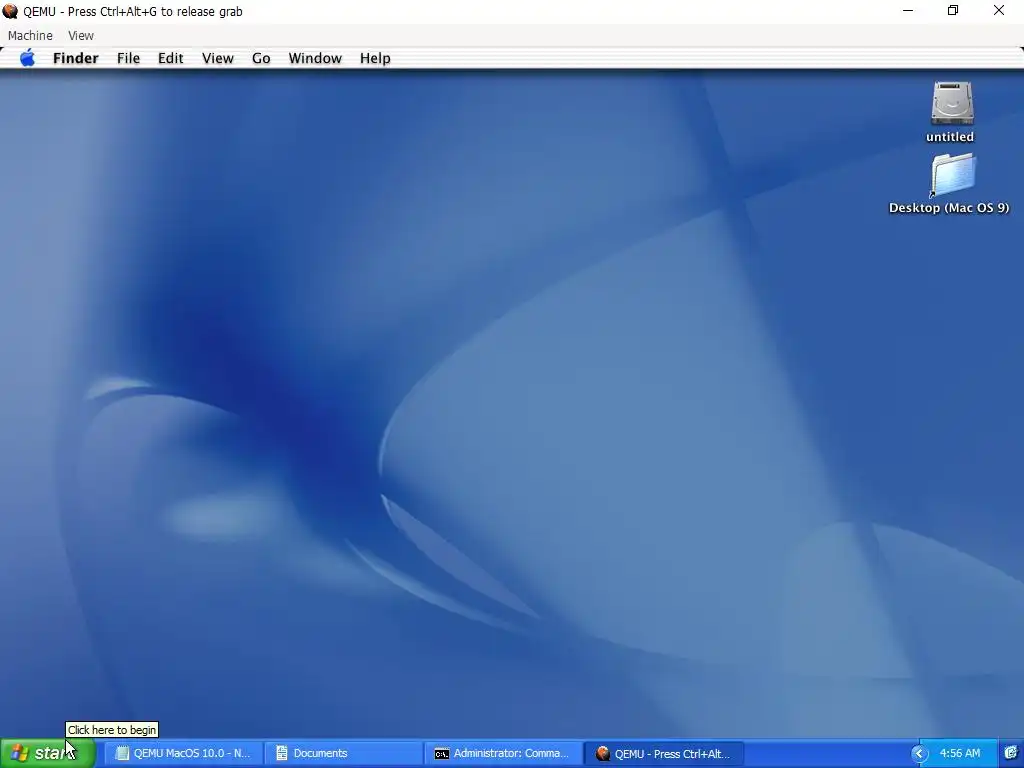
Task: Open the File menu in Finder
Action: click(129, 58)
